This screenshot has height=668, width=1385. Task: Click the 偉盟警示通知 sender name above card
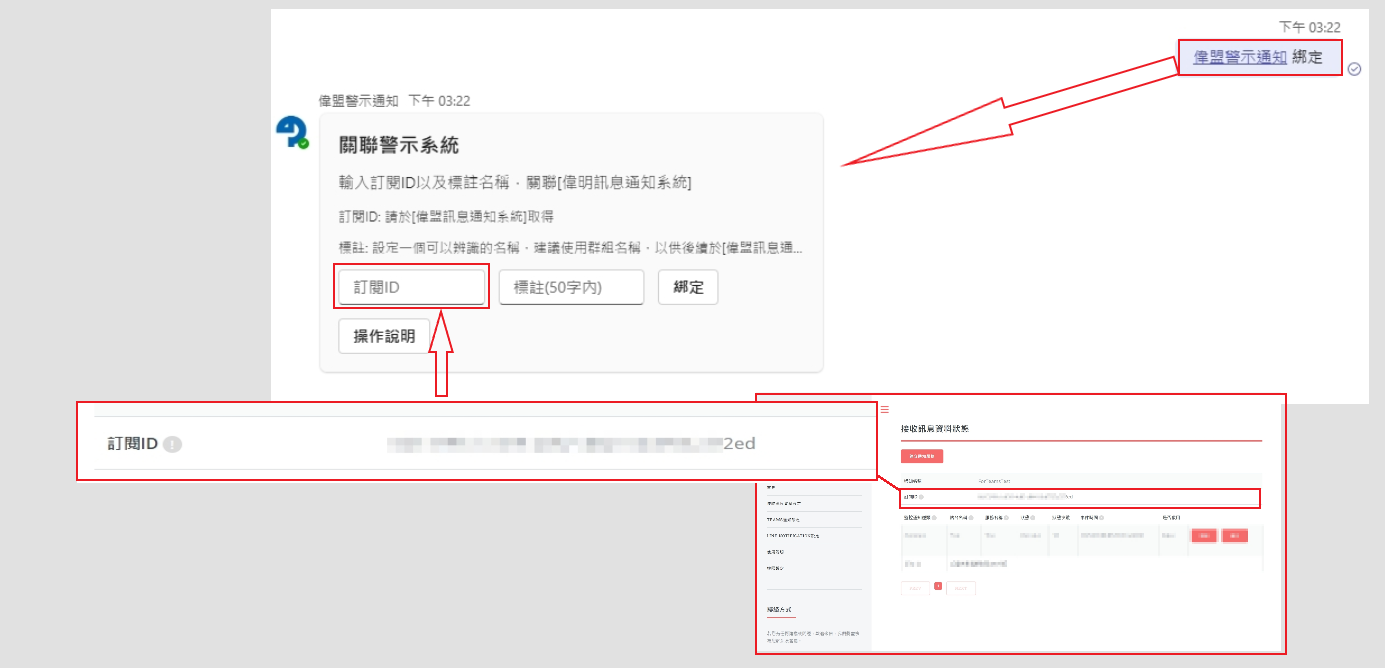(x=358, y=101)
